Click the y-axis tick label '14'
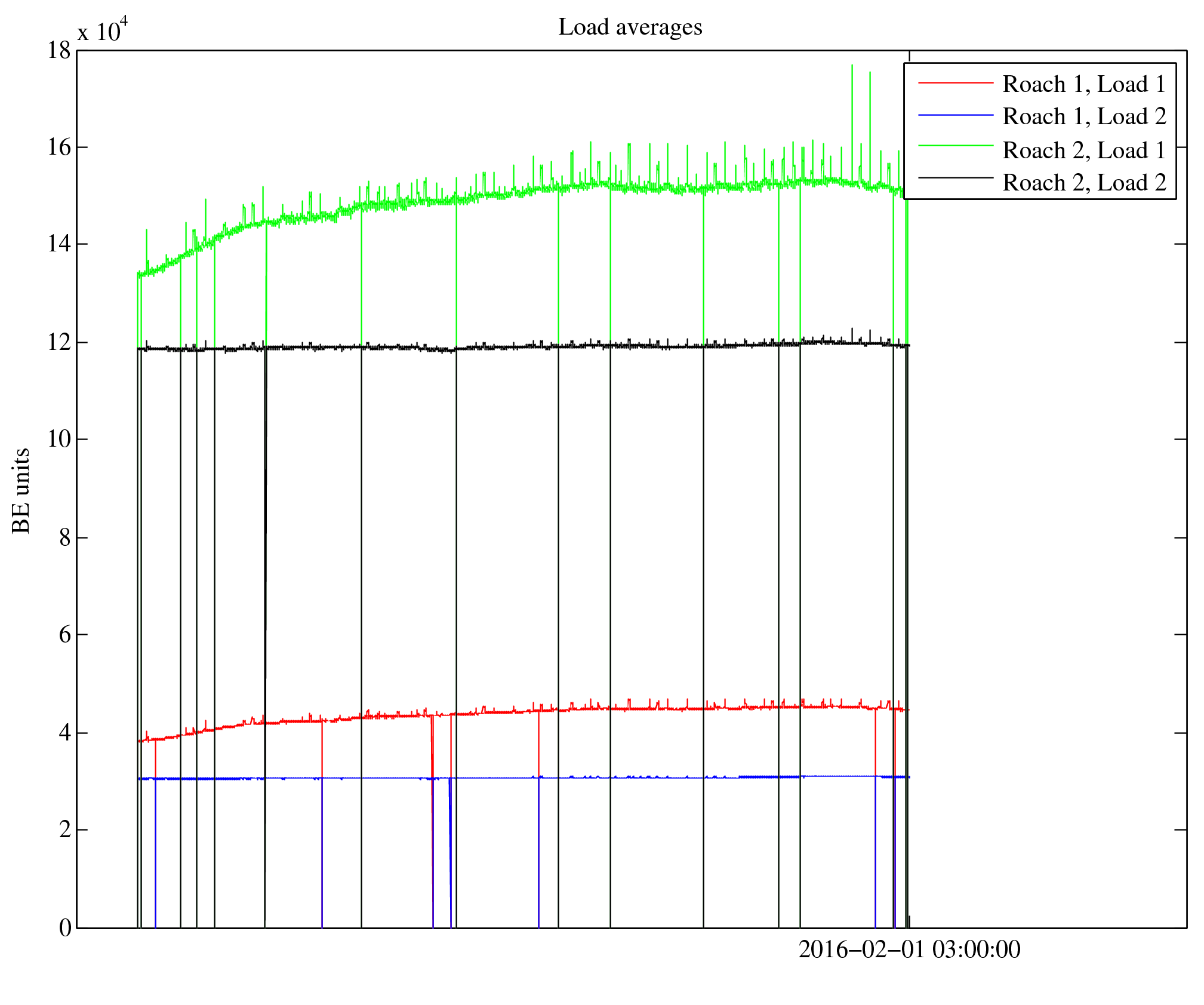The width and height of the screenshot is (1204, 1005). 59,244
